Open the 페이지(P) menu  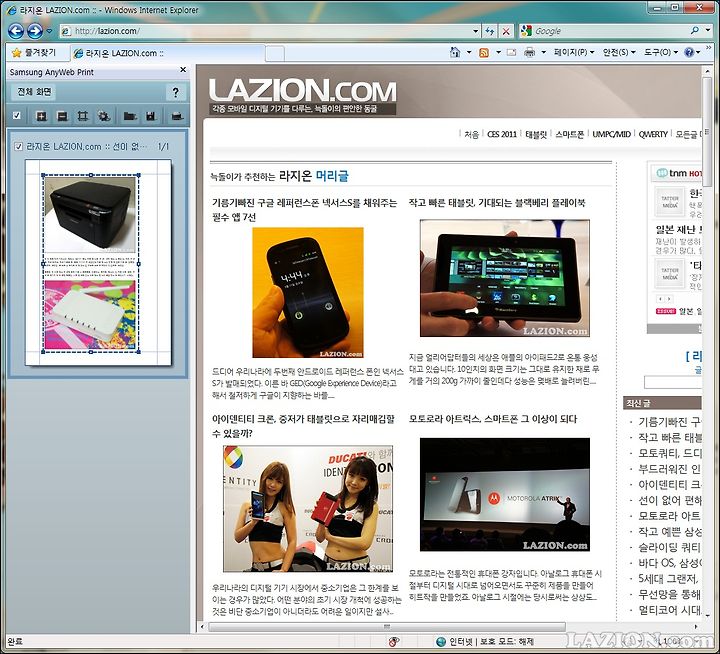574,52
